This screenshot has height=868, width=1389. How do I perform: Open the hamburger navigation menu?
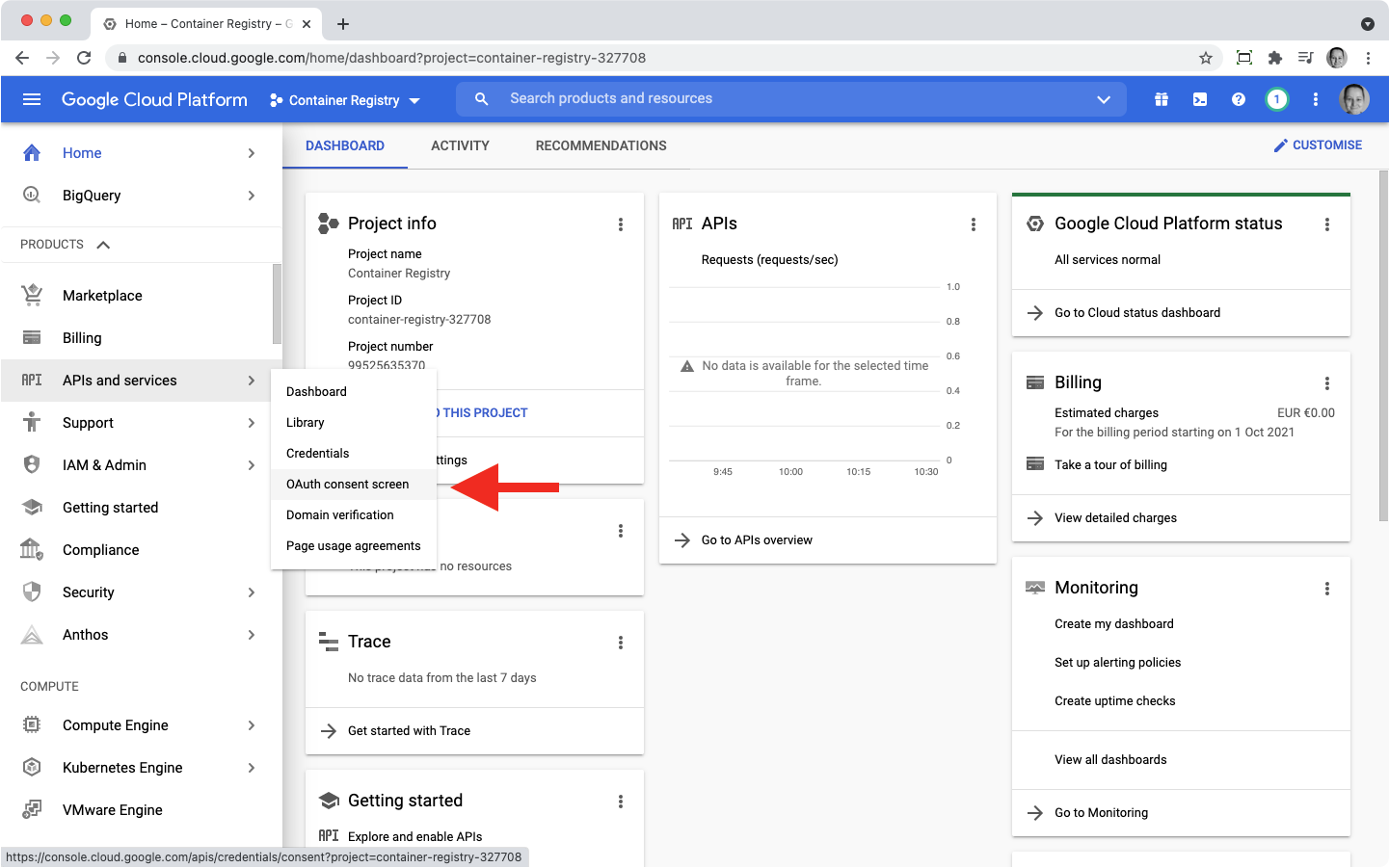32,99
